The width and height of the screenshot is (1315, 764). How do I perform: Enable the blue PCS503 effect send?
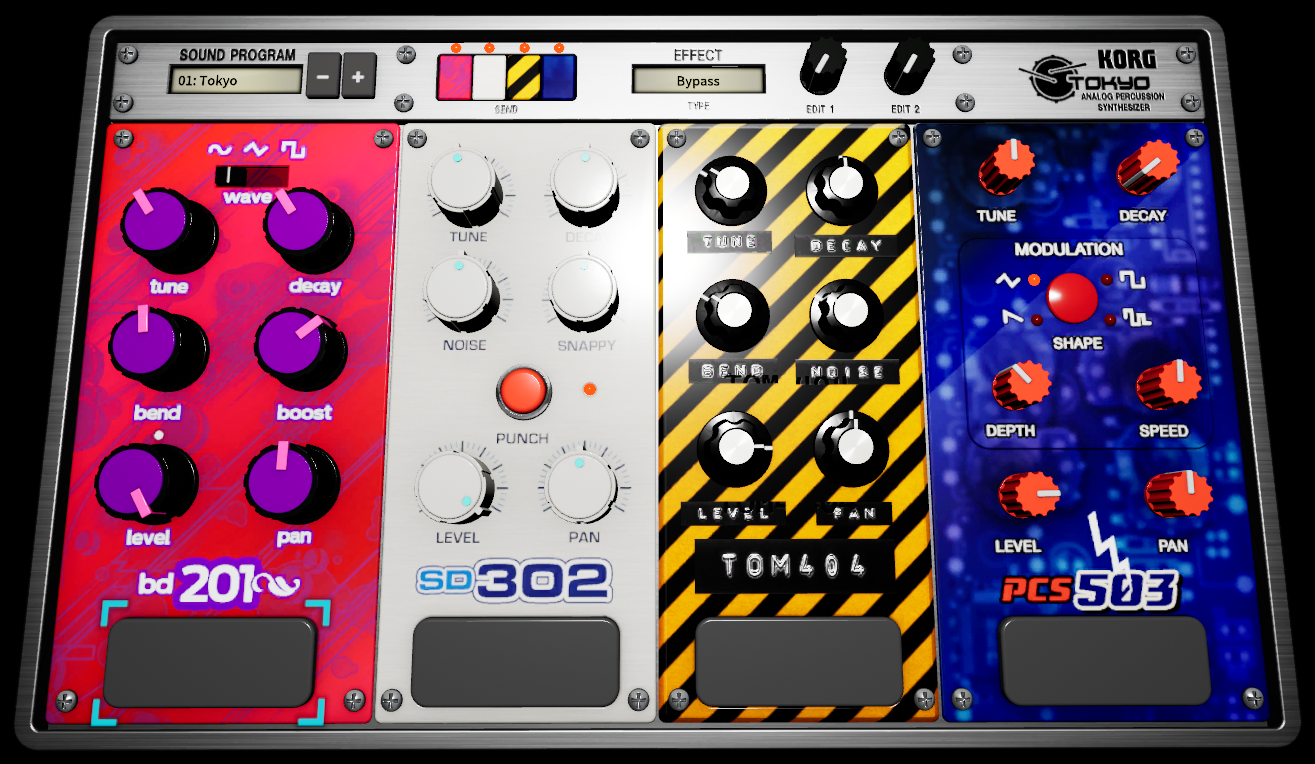[559, 78]
